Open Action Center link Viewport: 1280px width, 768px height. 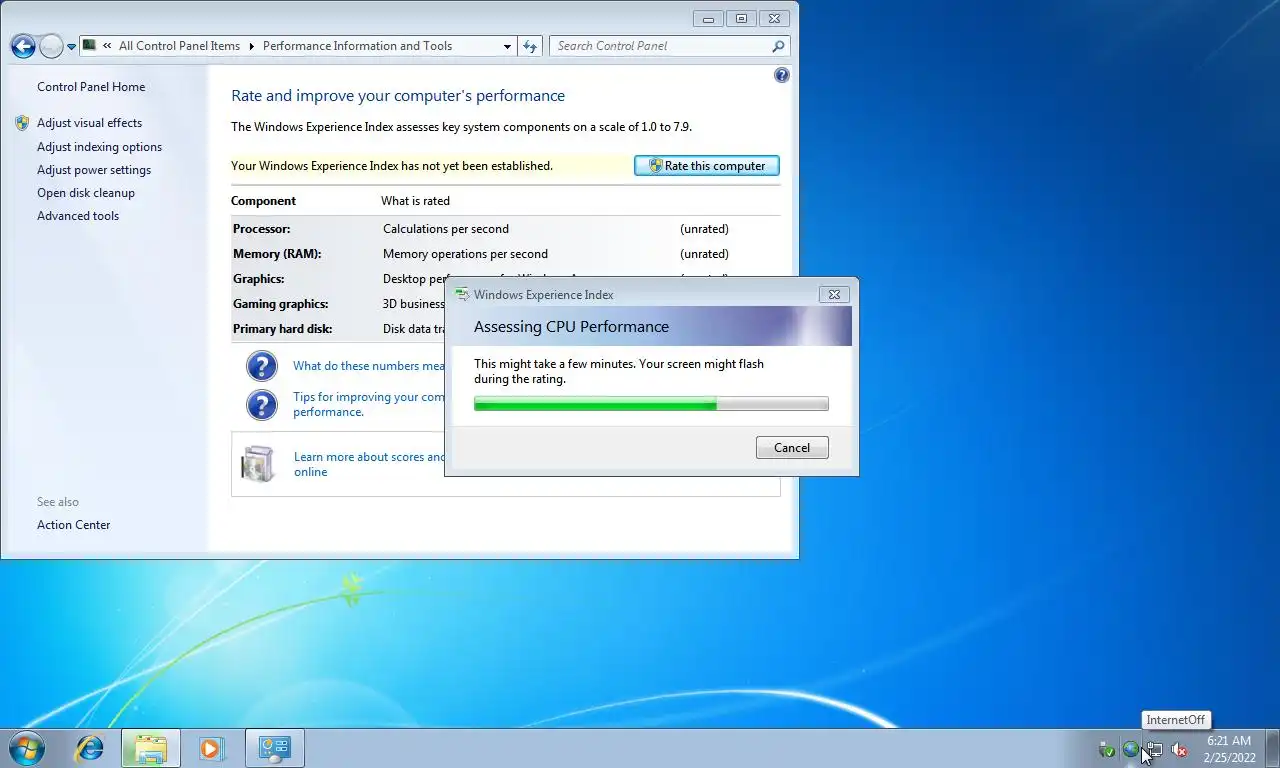click(x=73, y=525)
